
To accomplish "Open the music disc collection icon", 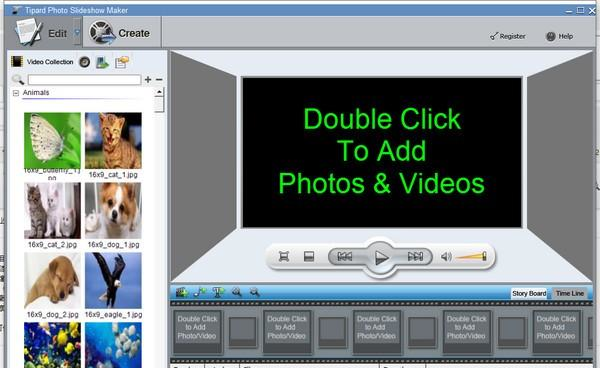I will click(85, 62).
